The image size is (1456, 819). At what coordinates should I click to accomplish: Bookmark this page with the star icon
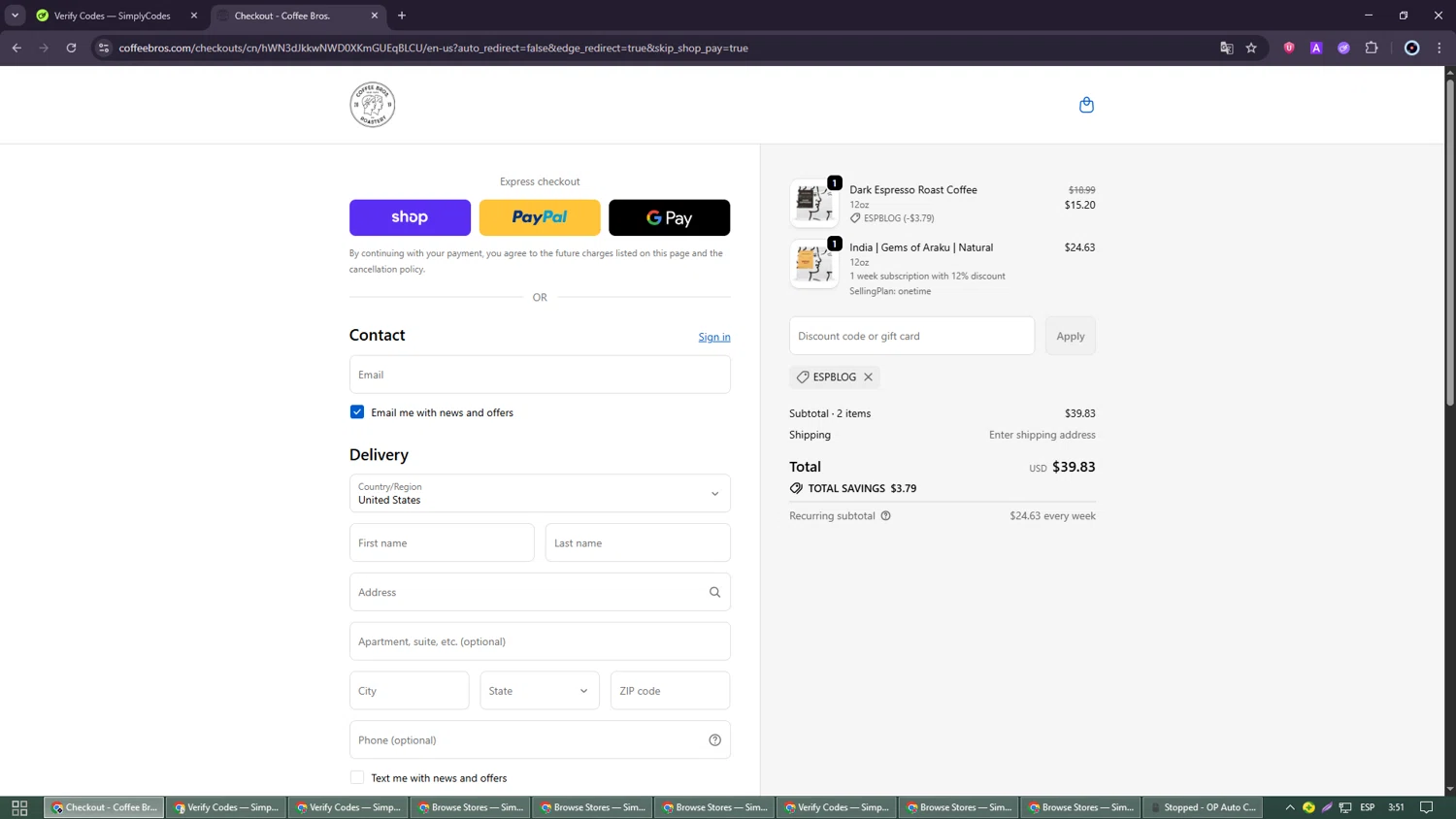pos(1251,48)
